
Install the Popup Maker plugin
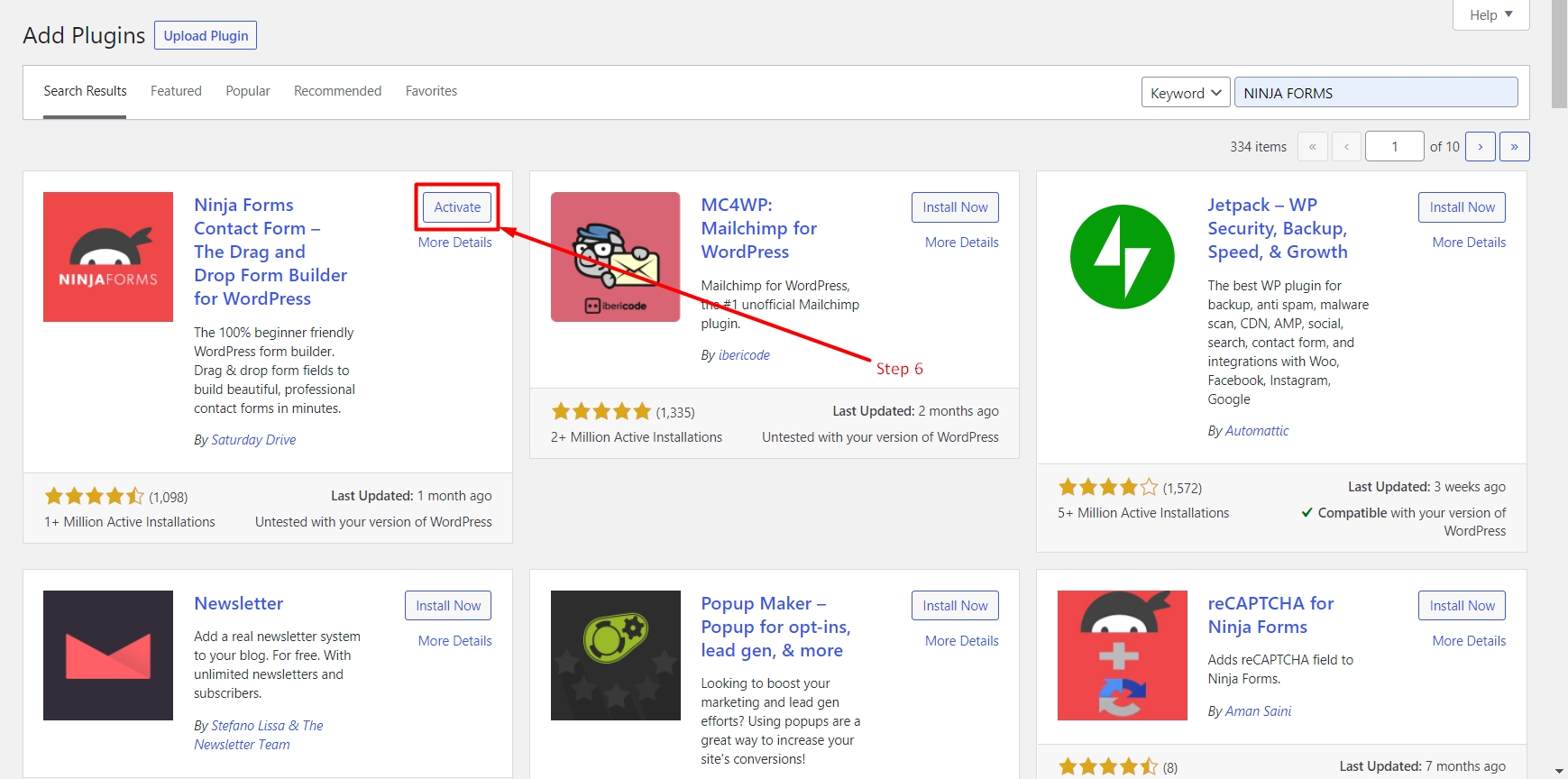(x=955, y=606)
